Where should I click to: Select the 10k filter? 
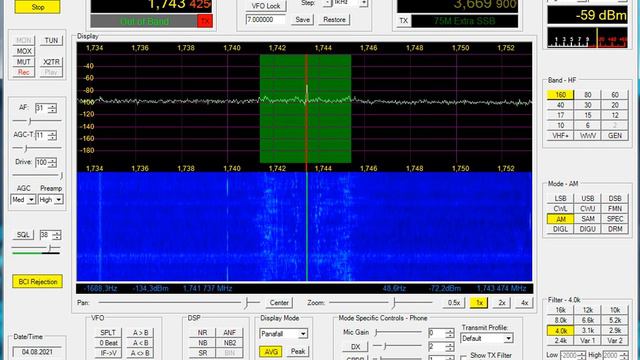pyautogui.click(x=615, y=310)
